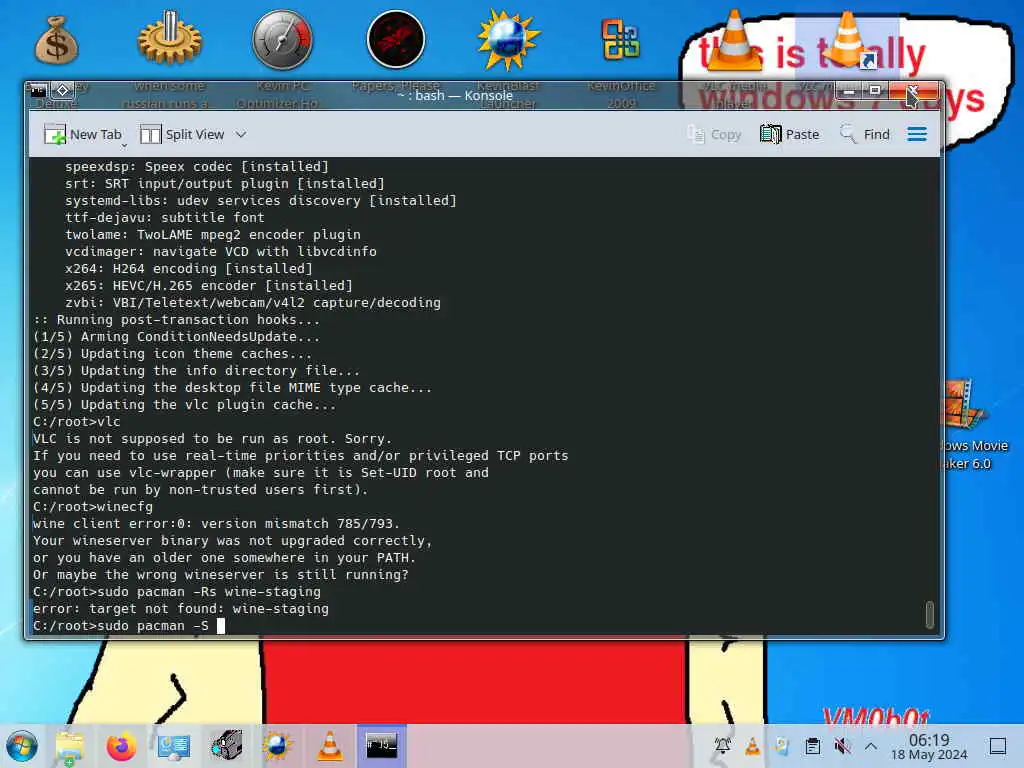This screenshot has width=1024, height=768.
Task: Click 'ttf-dejavu: subtitle font' line
Action: (x=165, y=218)
